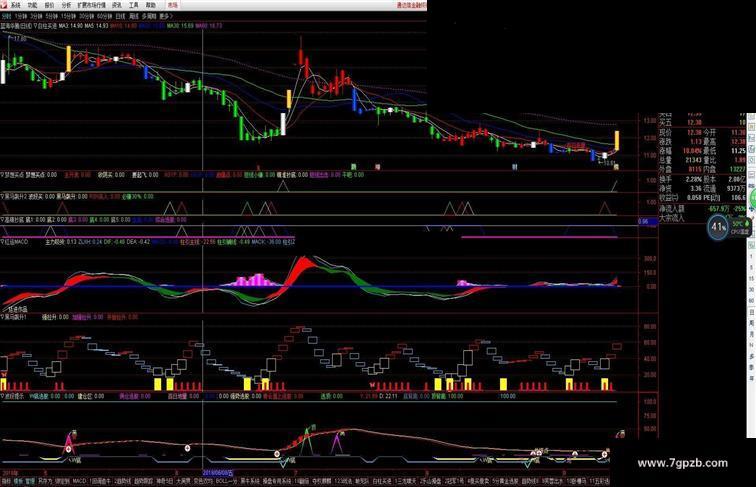The image size is (756, 487).
Task: Click the 净流入额 row
Action: pyautogui.click(x=702, y=209)
